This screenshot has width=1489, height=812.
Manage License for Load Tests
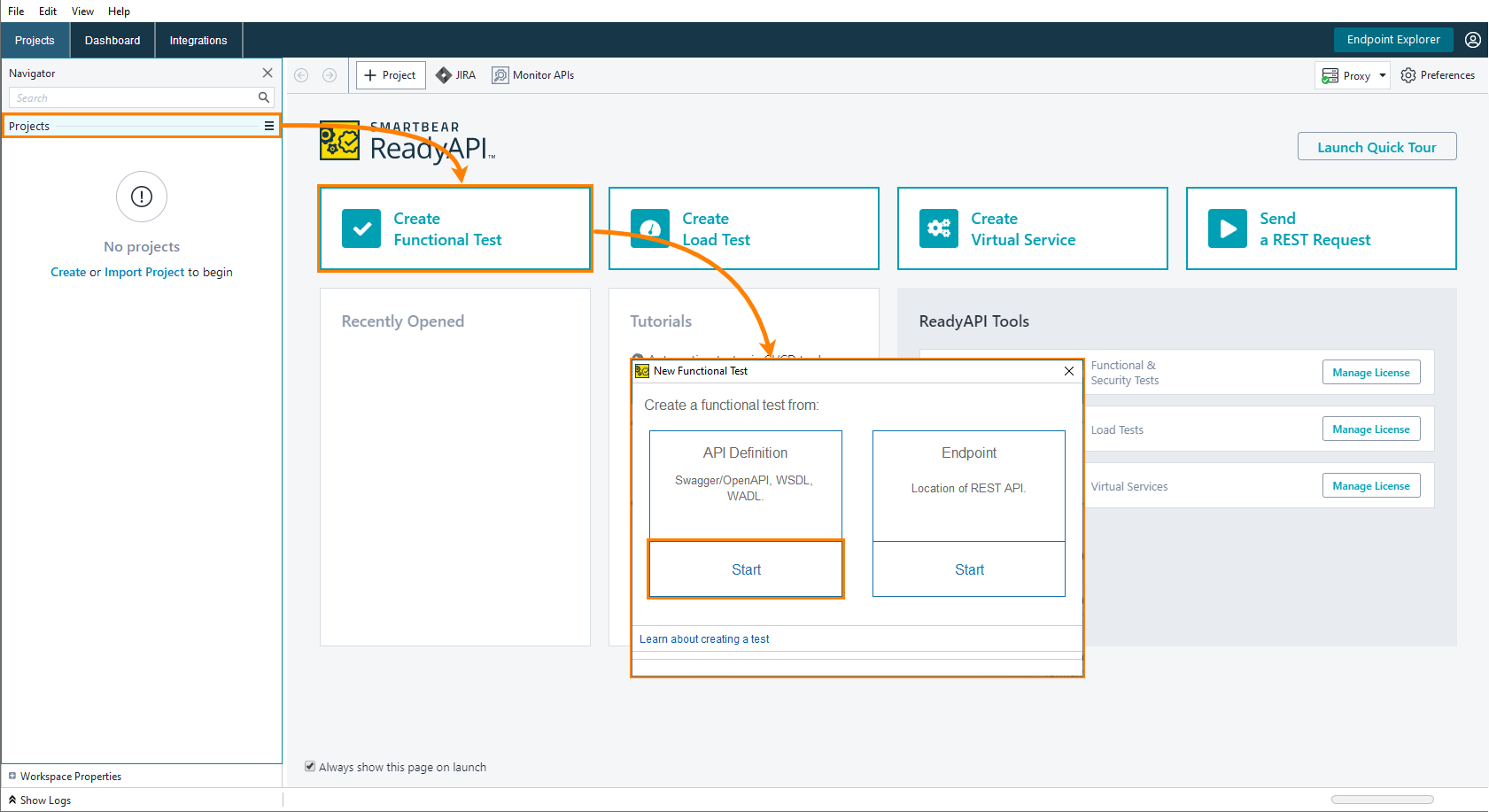[x=1371, y=429]
